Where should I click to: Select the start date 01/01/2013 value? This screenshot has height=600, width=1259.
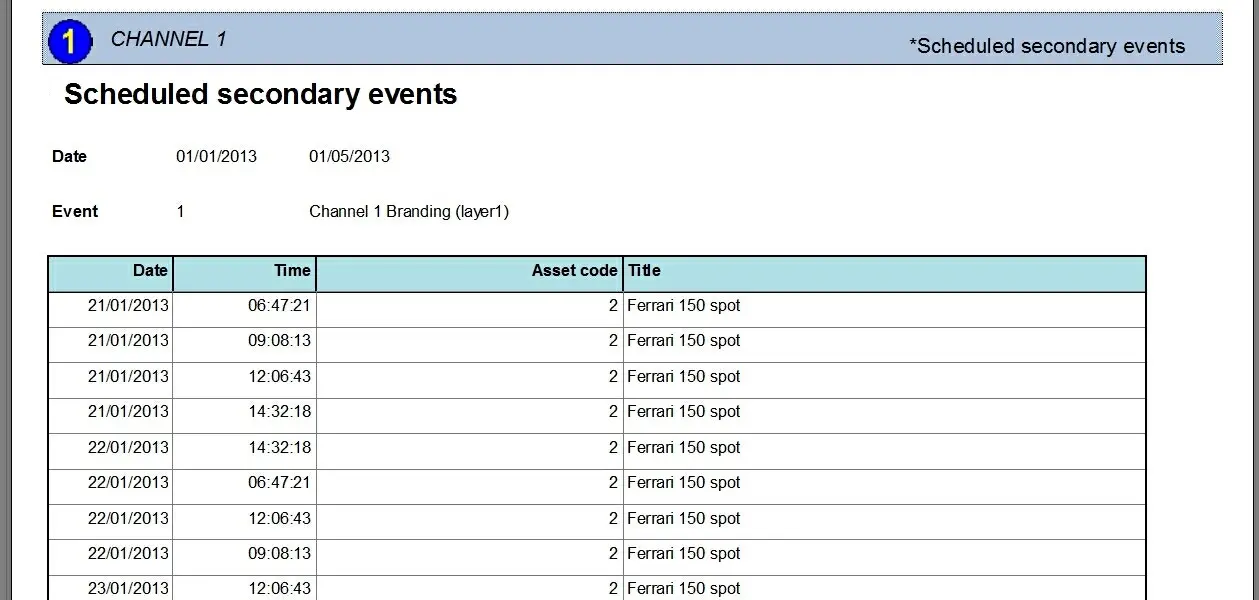(x=216, y=156)
